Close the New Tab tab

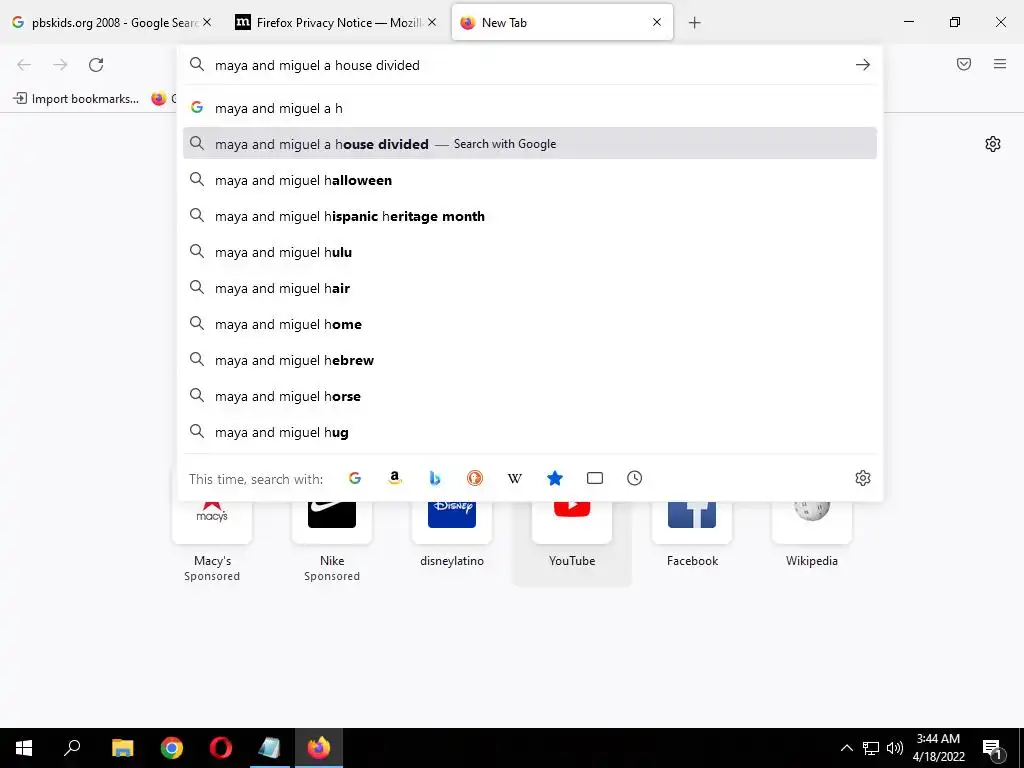click(657, 22)
